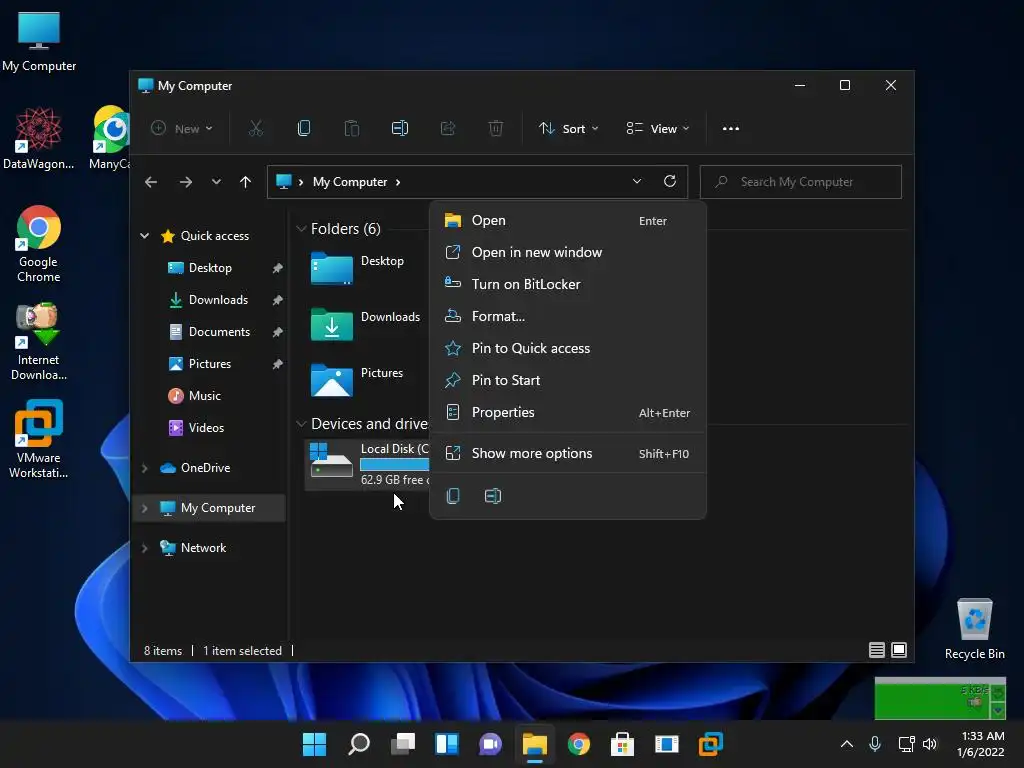Click the Local Disk (C:) drive icon
Image resolution: width=1024 pixels, height=768 pixels.
pyautogui.click(x=332, y=461)
